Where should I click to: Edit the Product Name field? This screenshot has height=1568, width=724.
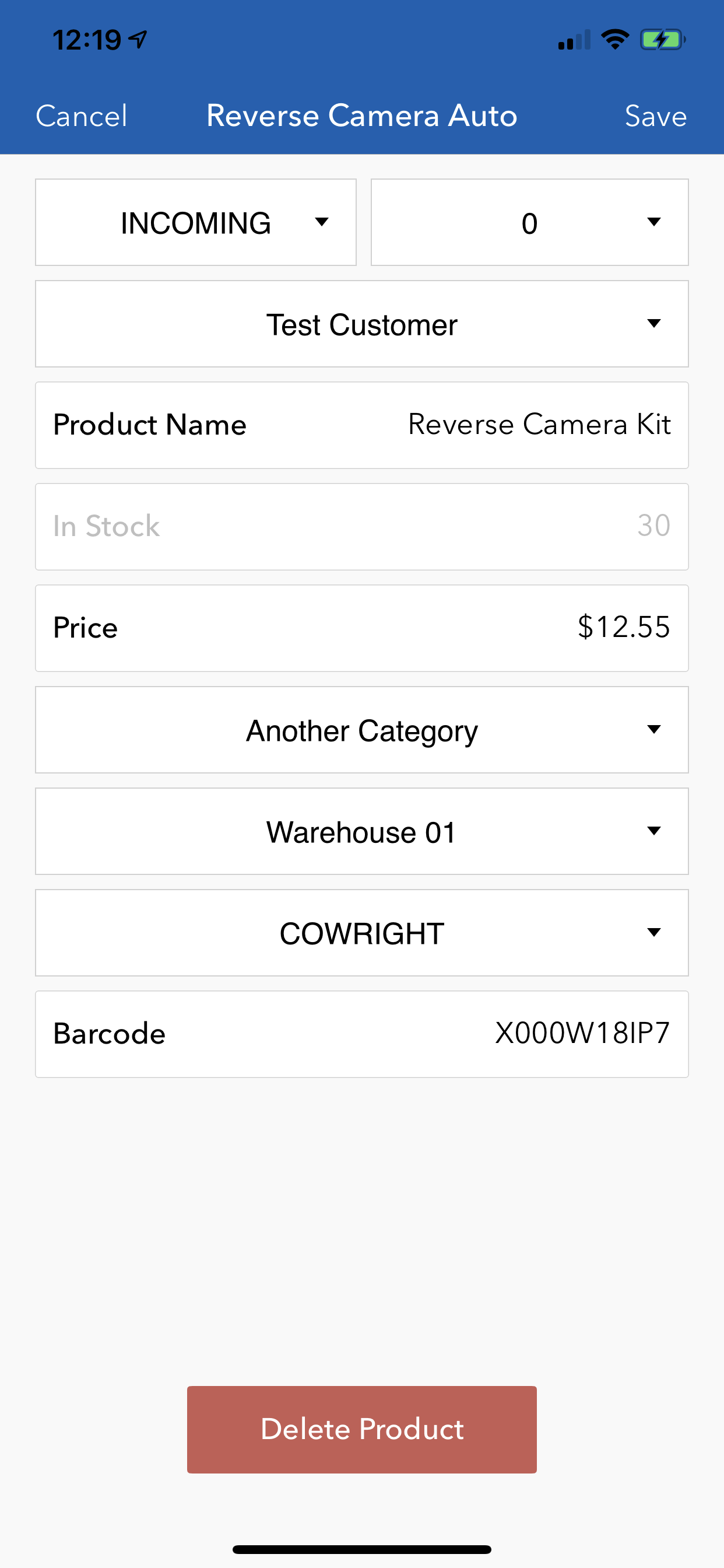pos(362,425)
